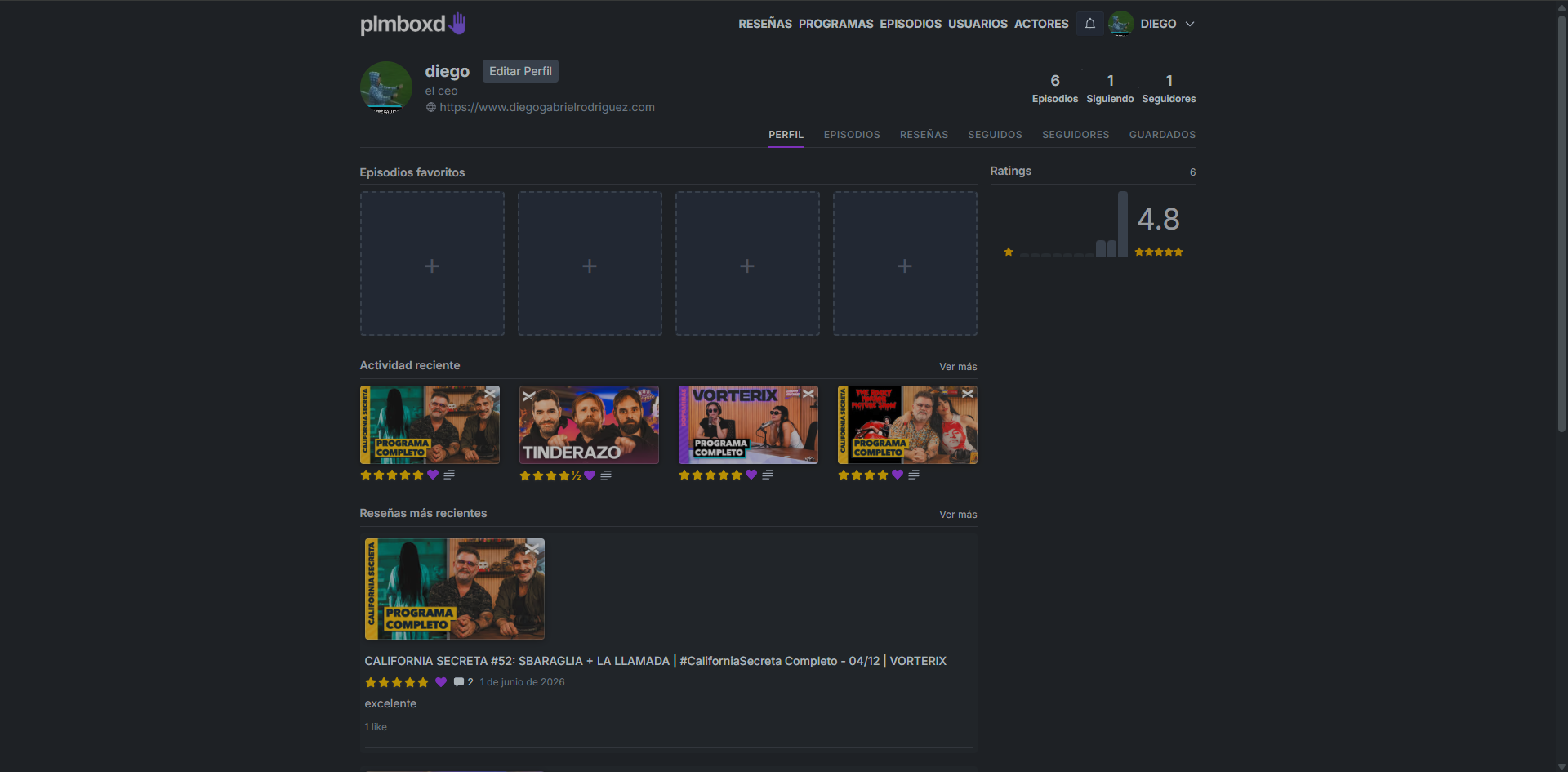Open the review lines icon under the Rocky Horror thumbnail

(x=914, y=475)
